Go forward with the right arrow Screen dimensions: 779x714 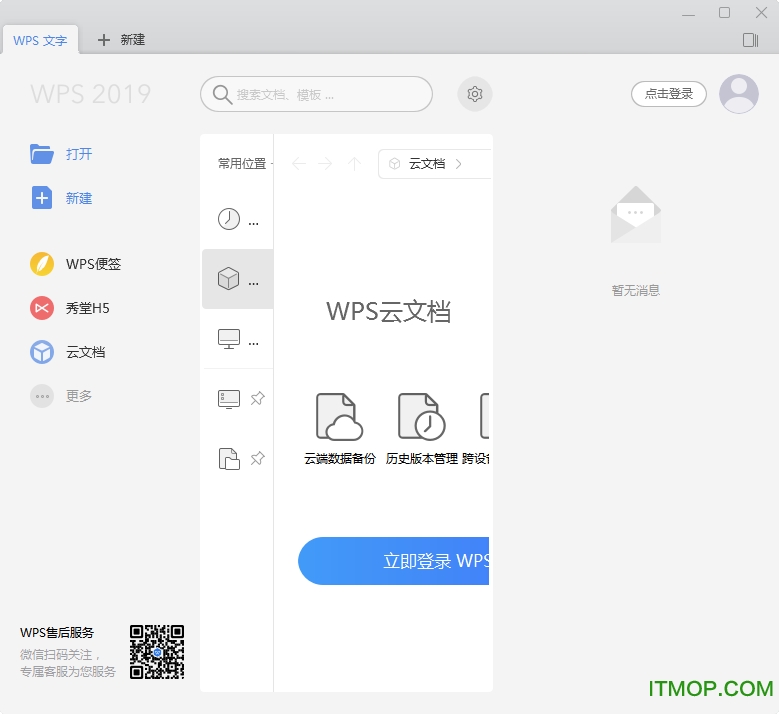(325, 163)
